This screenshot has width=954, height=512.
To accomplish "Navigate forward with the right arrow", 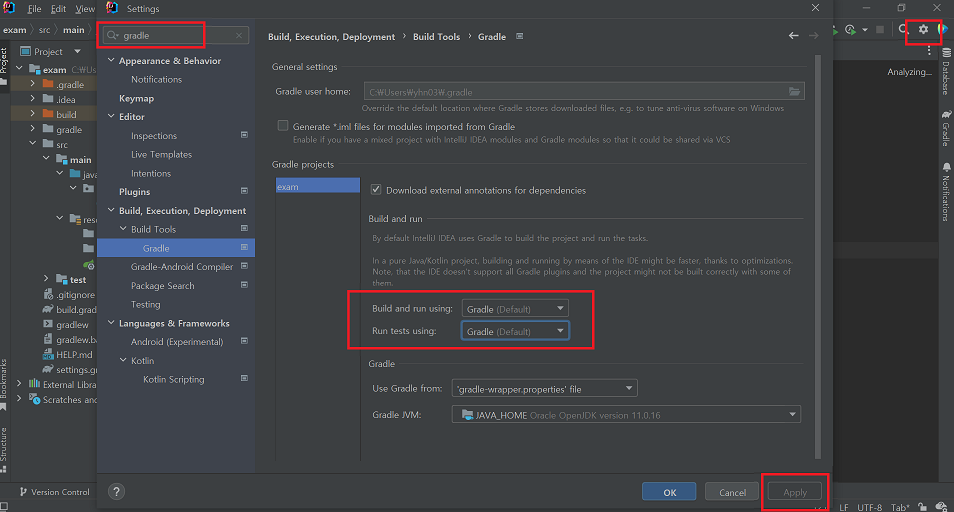I will click(813, 36).
